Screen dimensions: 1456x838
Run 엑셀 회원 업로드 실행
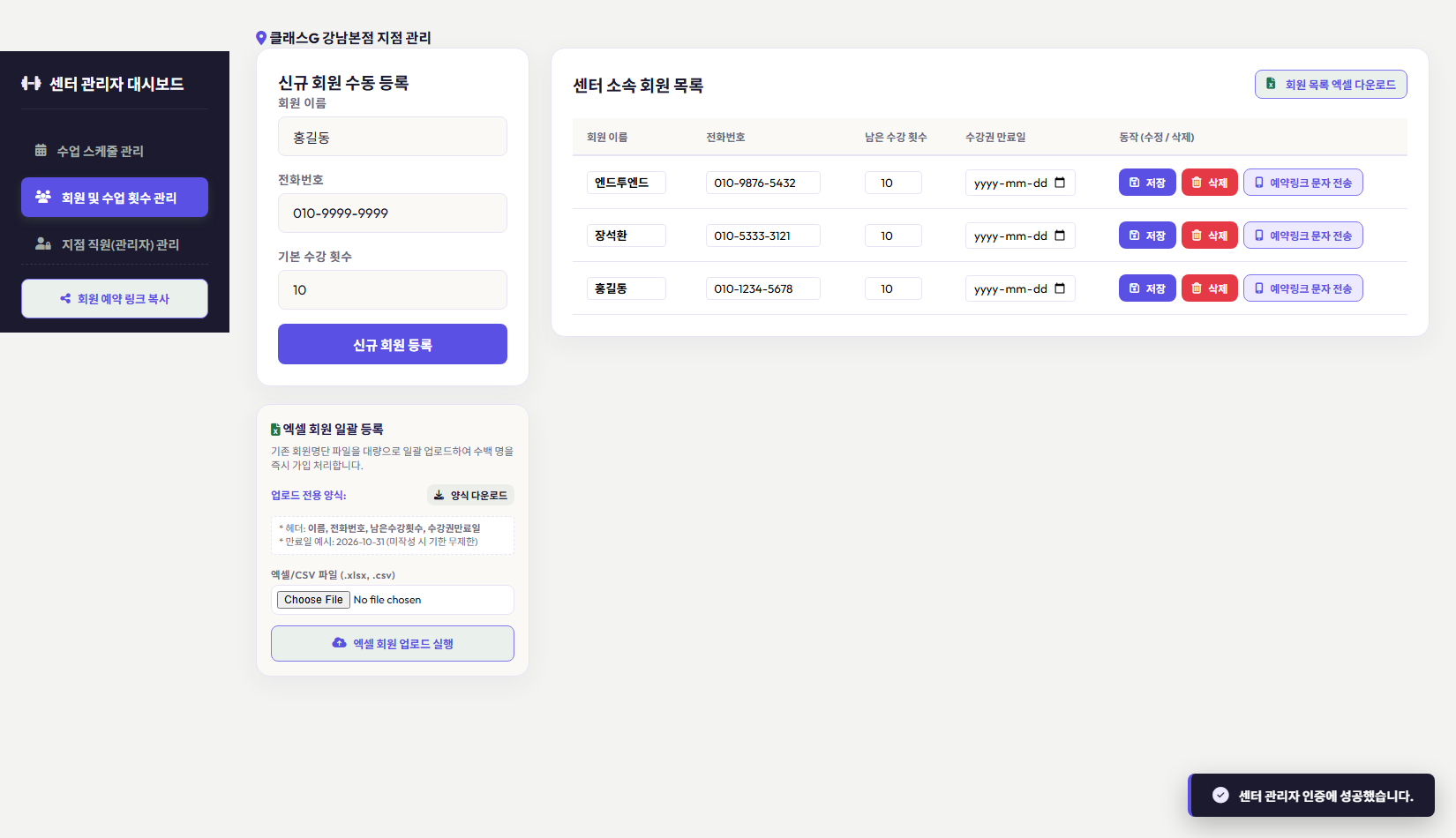(393, 643)
